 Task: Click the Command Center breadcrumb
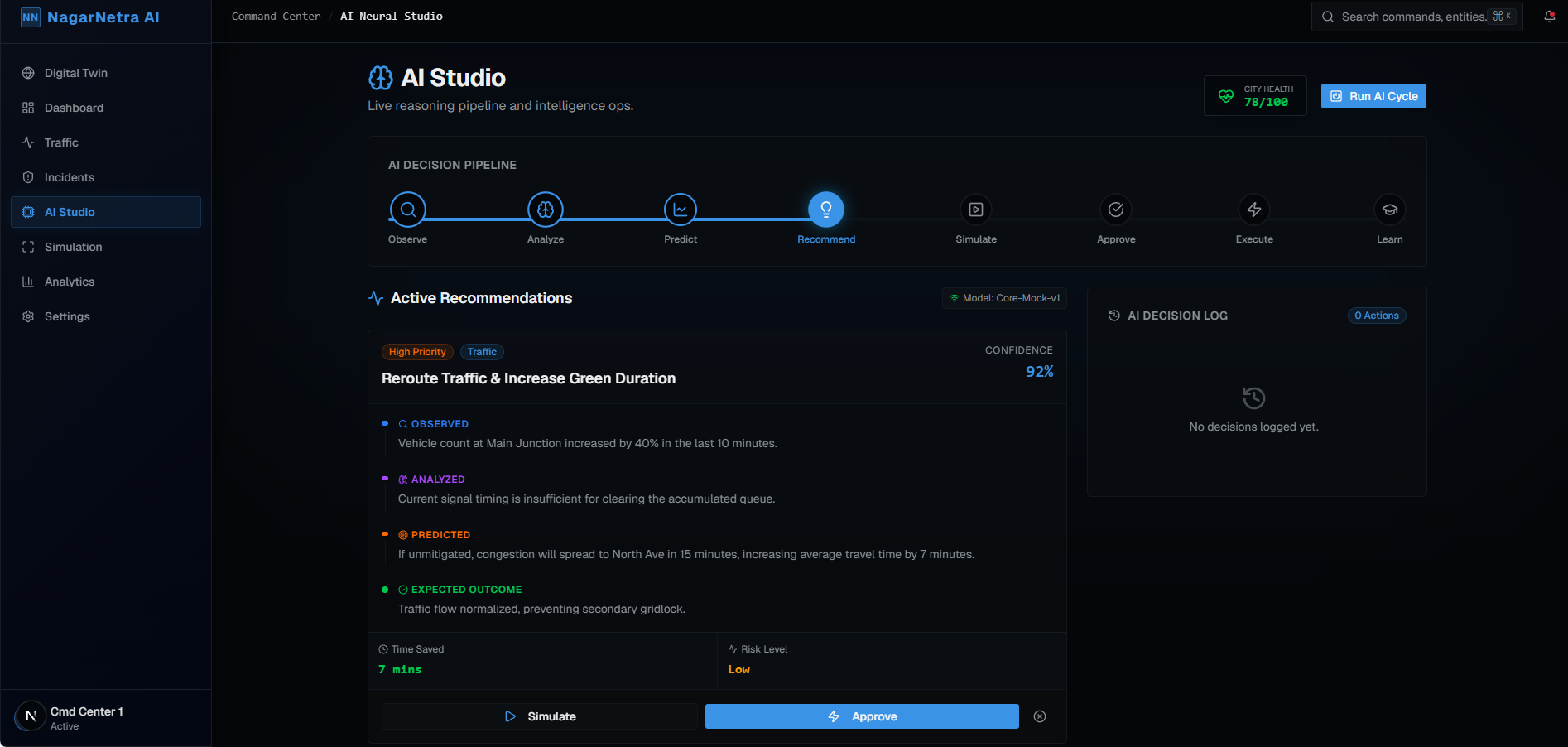276,17
